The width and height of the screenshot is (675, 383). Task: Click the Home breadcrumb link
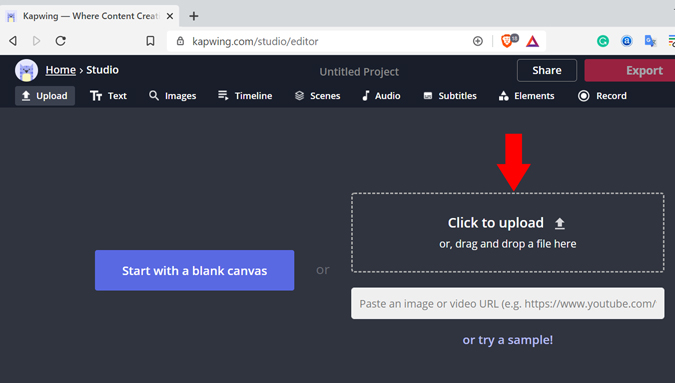tap(61, 70)
